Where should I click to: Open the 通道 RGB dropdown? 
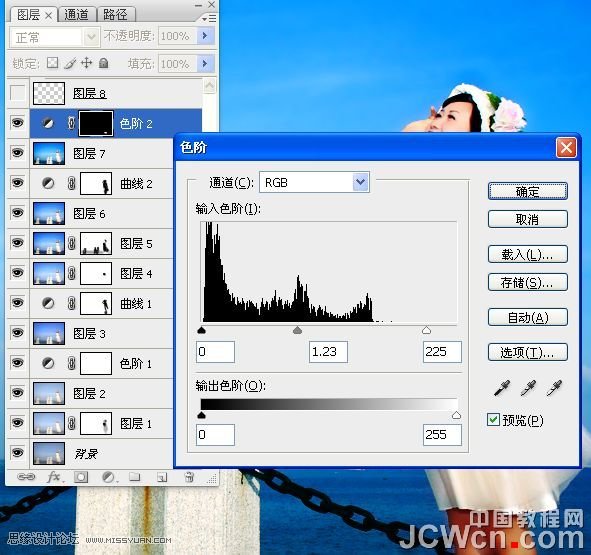coord(361,182)
